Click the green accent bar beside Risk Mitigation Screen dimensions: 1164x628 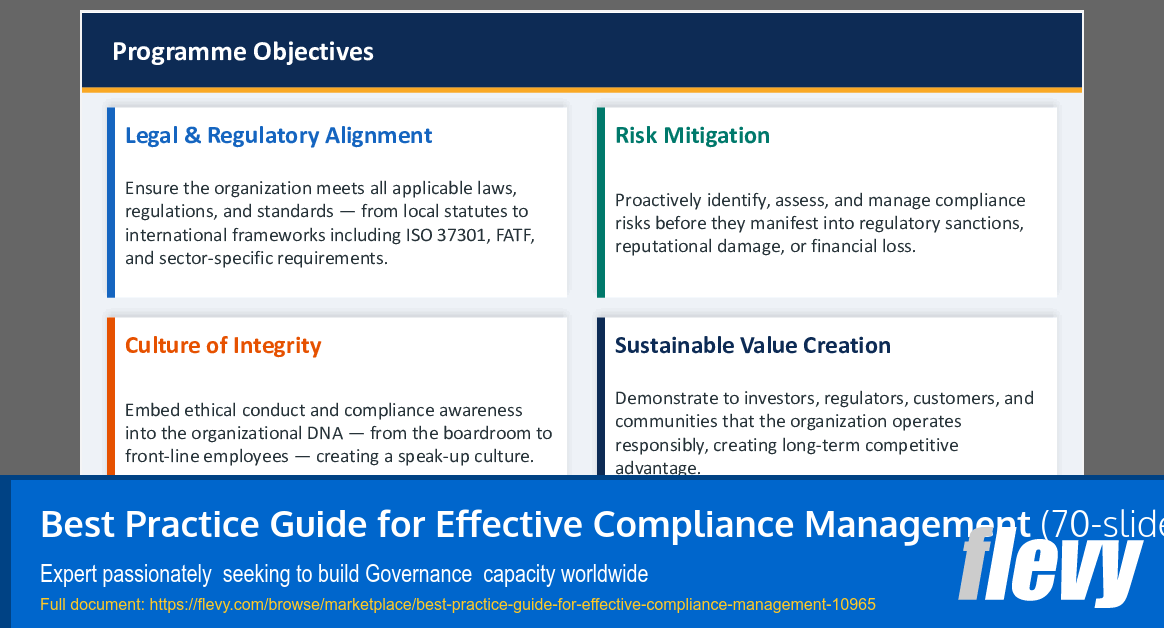pos(600,202)
